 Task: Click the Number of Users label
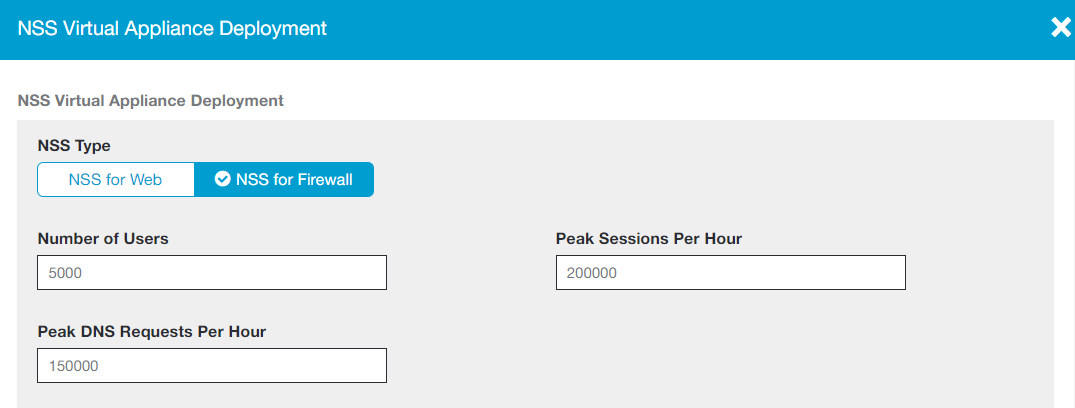point(103,238)
